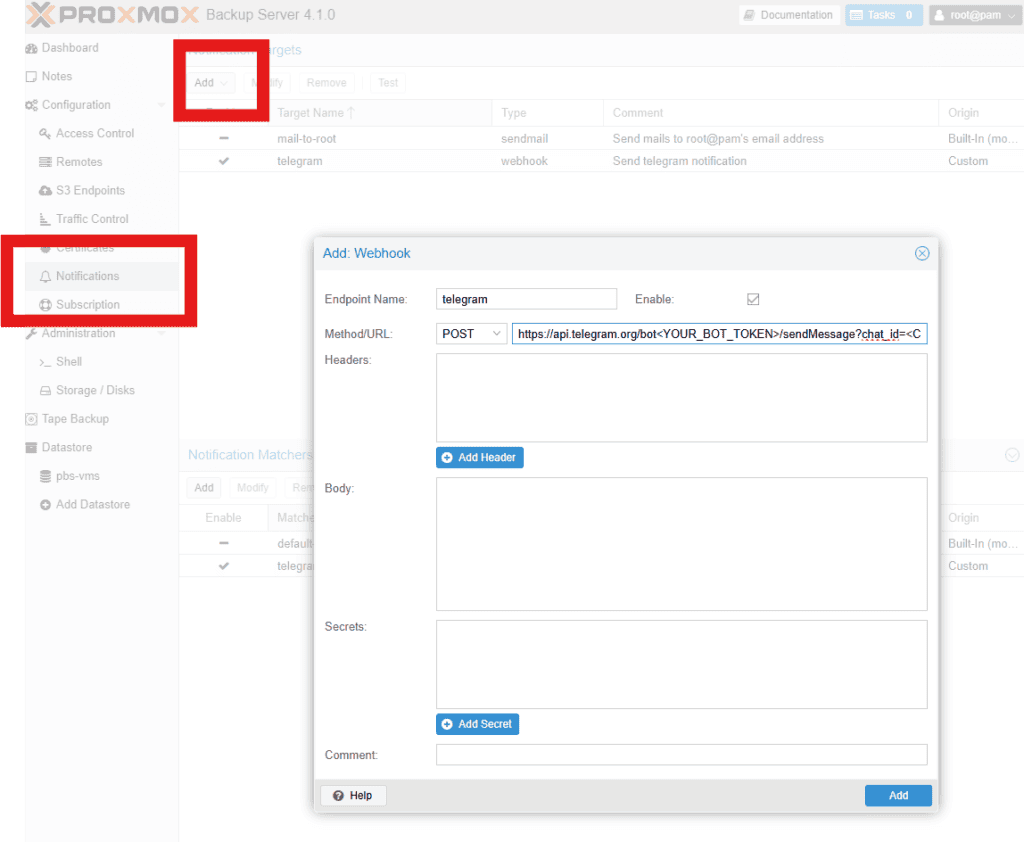Toggle the Enable checkbox in webhook dialog

[753, 299]
